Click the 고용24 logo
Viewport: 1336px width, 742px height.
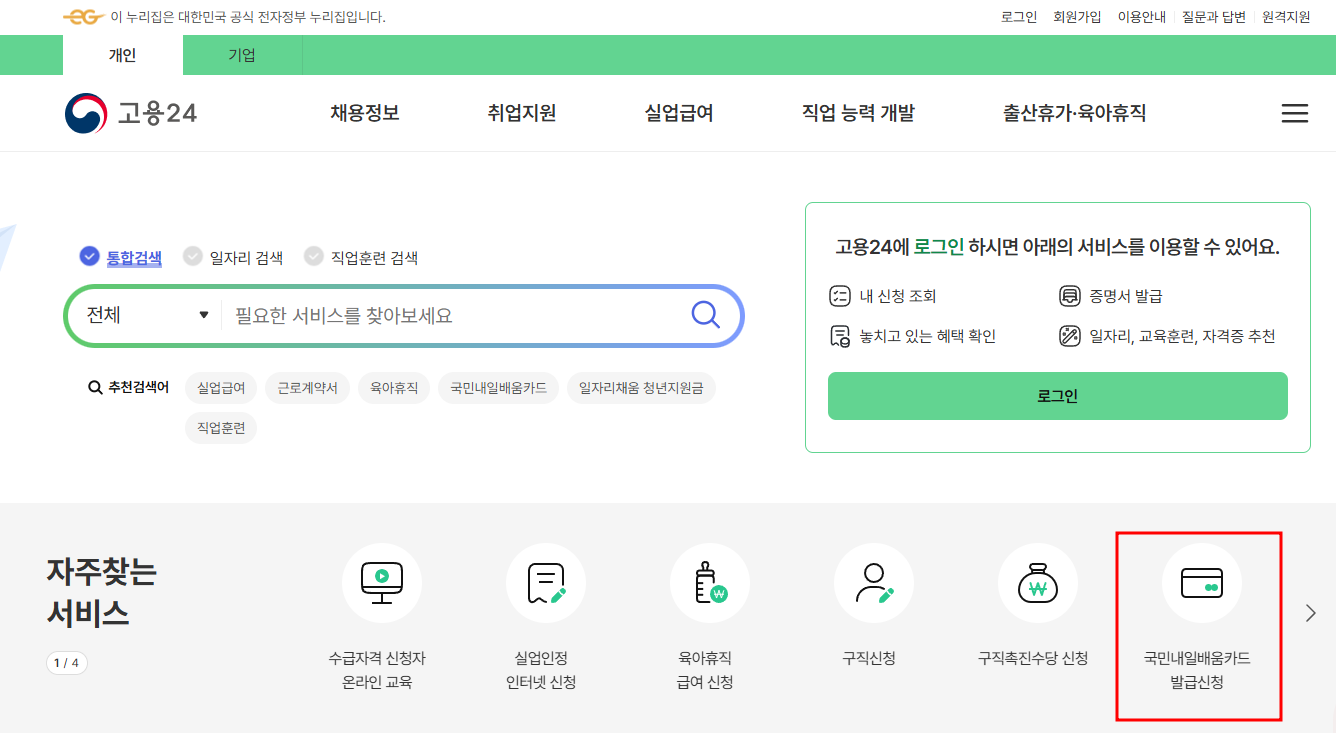pos(131,113)
